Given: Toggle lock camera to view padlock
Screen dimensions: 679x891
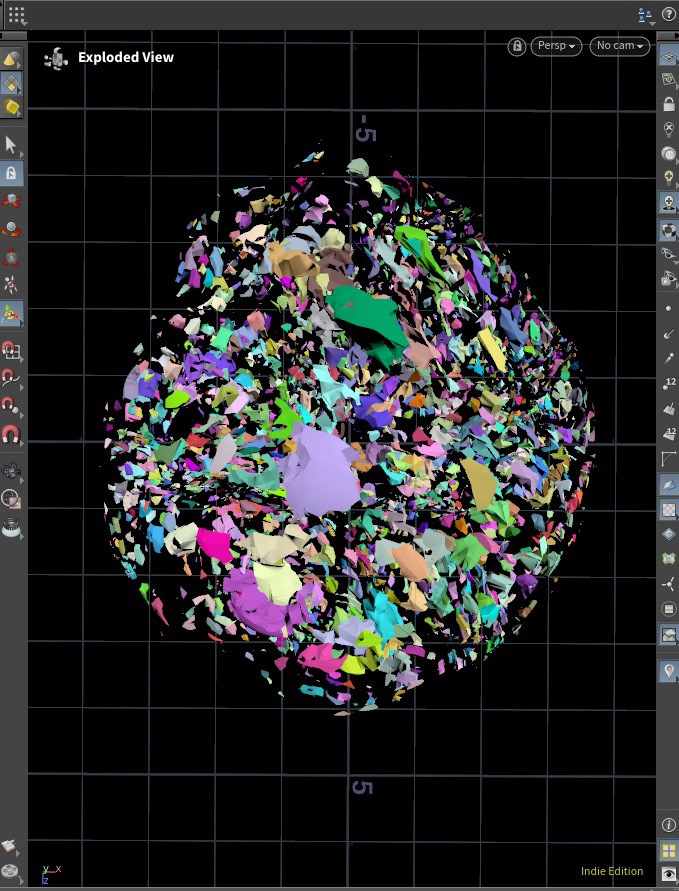Looking at the screenshot, I should click(669, 104).
